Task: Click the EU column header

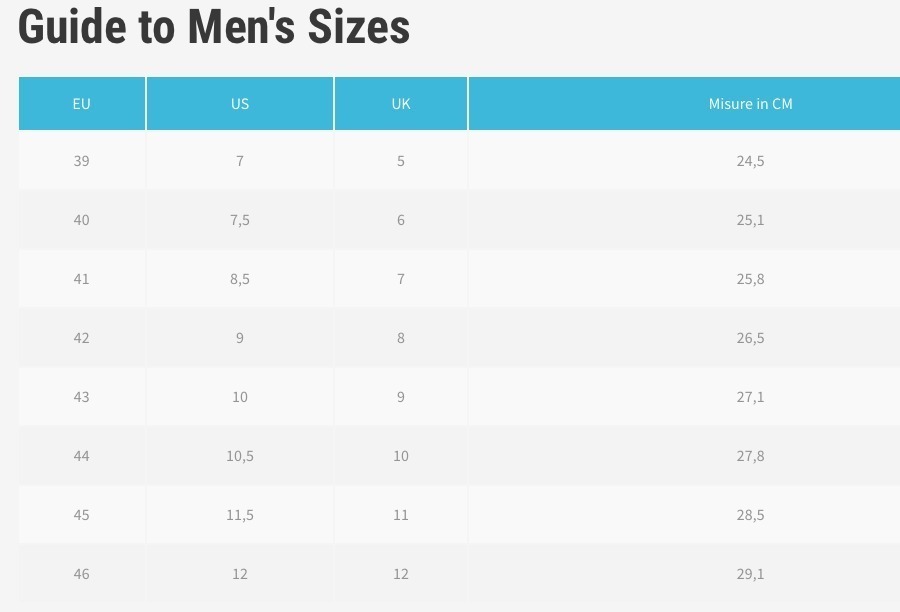Action: click(82, 103)
